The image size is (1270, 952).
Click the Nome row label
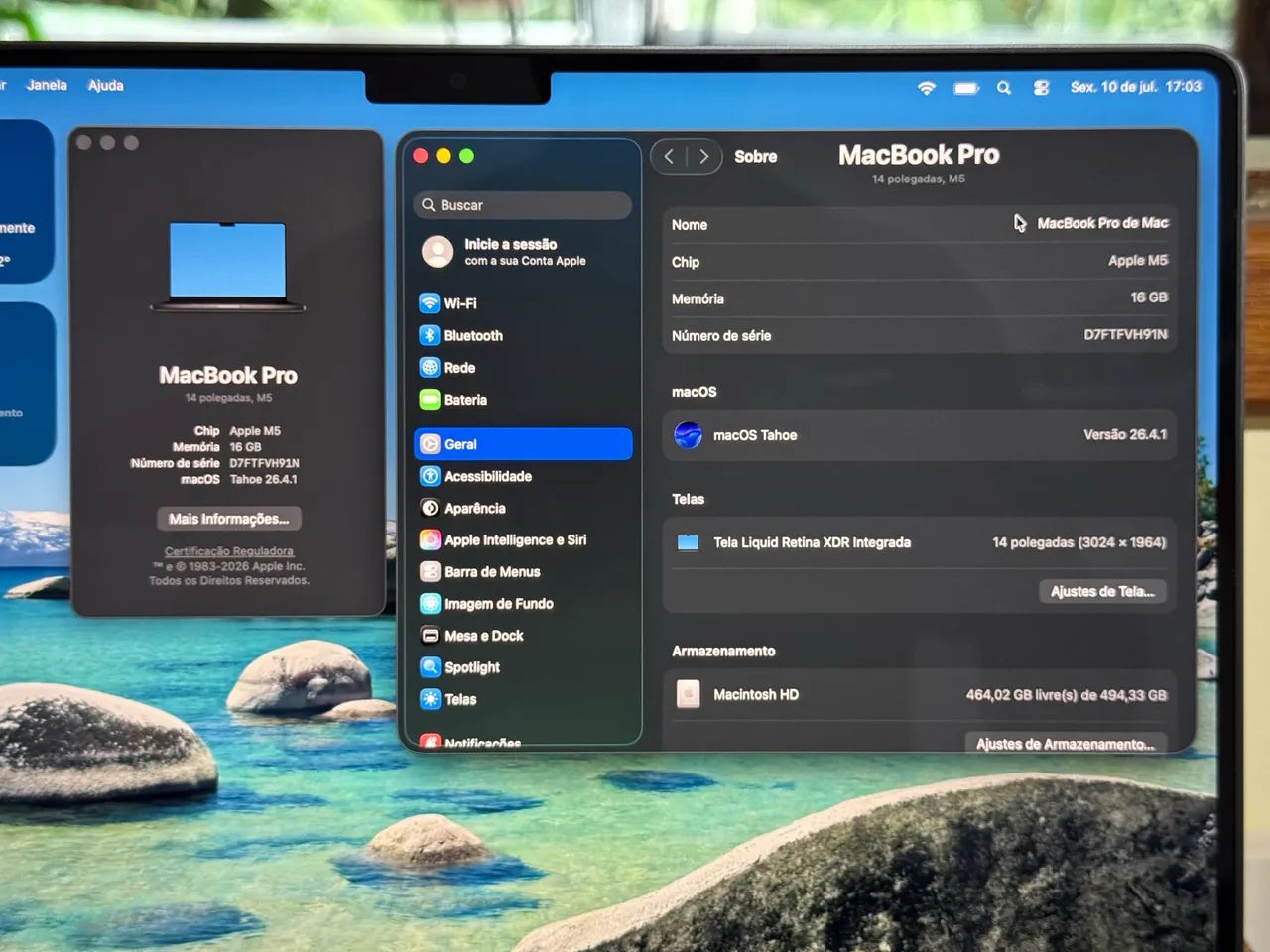click(x=689, y=225)
